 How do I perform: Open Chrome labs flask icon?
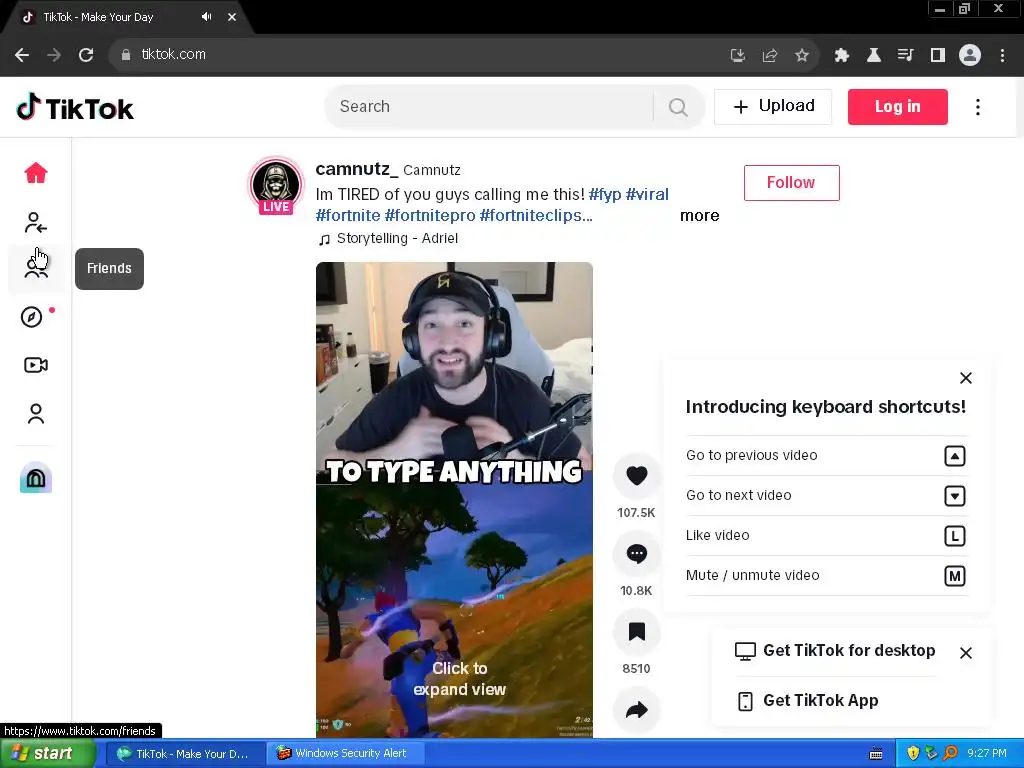coord(873,56)
